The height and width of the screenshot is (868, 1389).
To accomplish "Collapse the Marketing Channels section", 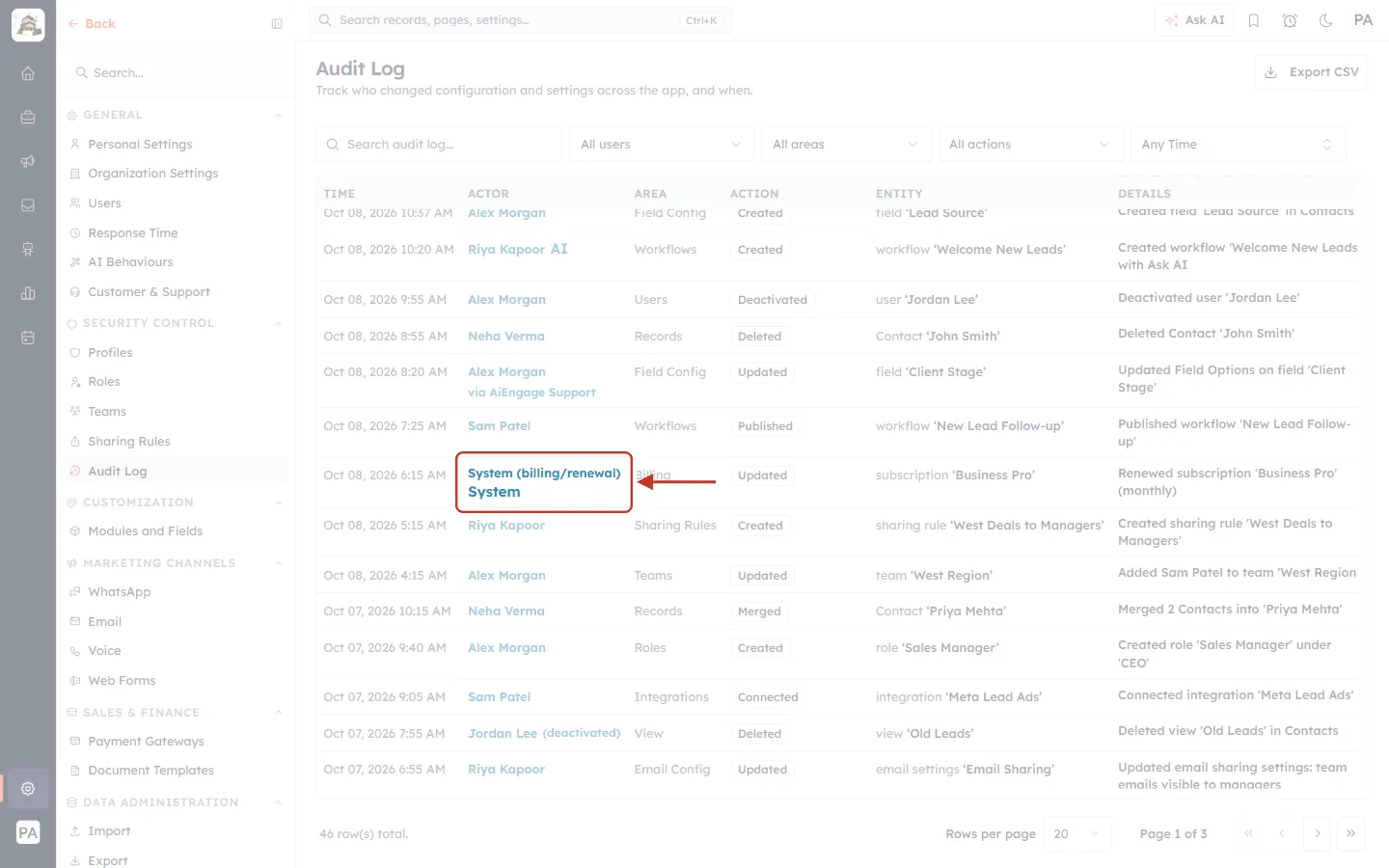I will coord(279,563).
